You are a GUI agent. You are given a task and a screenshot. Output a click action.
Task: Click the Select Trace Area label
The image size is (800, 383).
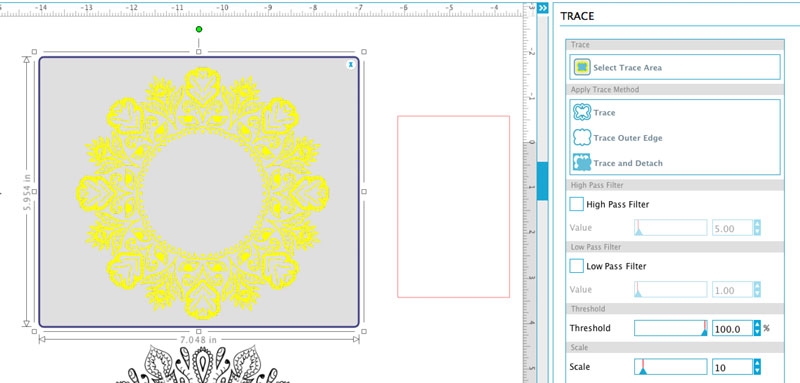[x=628, y=67]
